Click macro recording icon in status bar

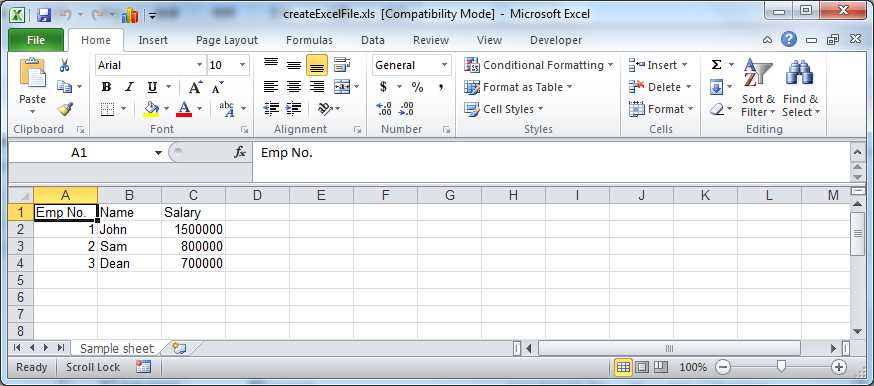click(143, 367)
